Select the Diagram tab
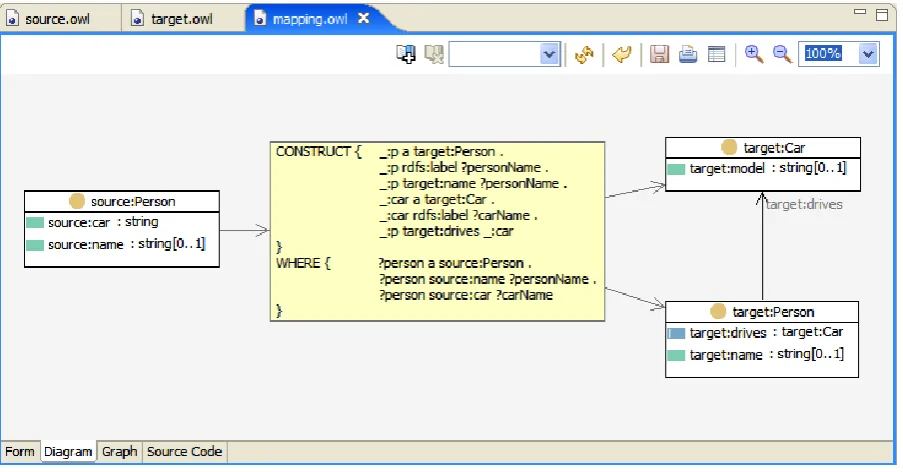 click(x=68, y=452)
